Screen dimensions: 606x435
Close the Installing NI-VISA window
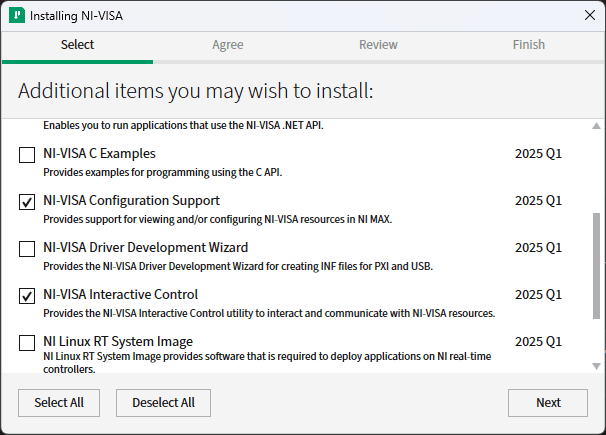[x=589, y=16]
